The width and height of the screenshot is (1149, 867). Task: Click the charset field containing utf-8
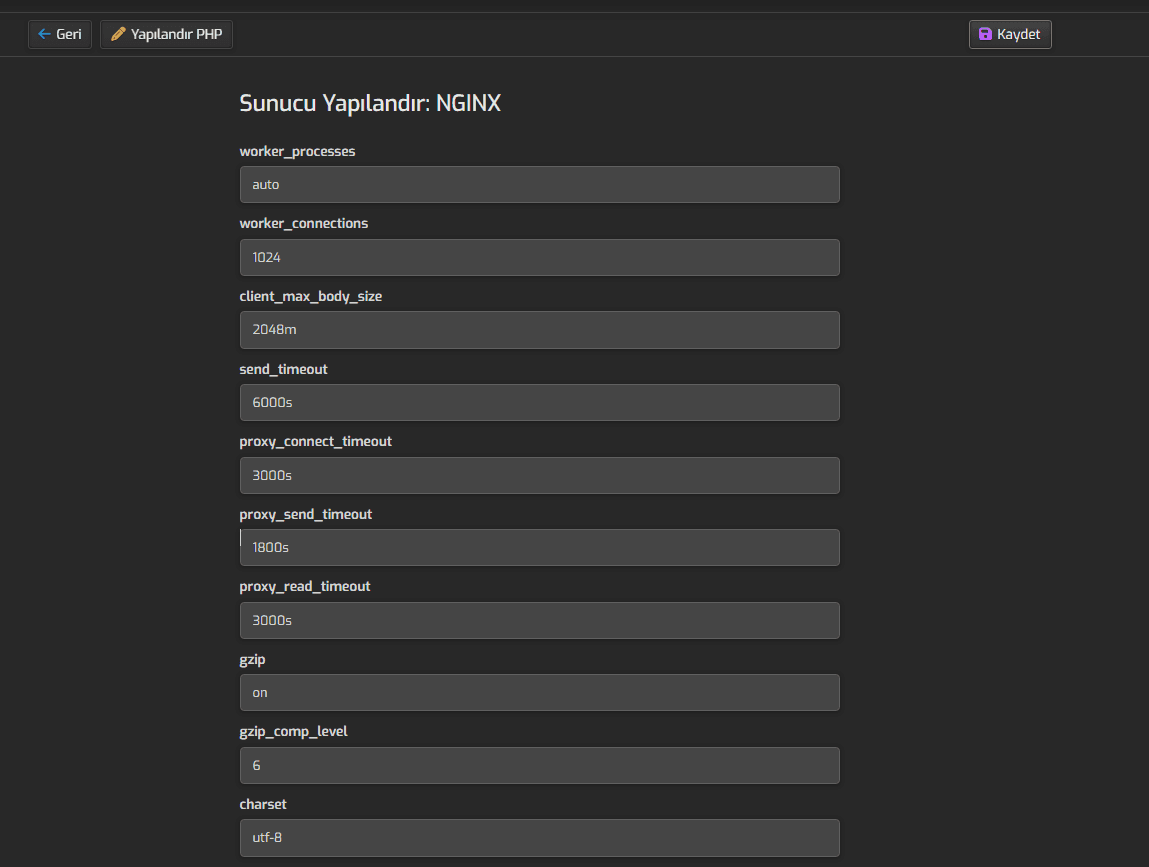[x=539, y=837]
